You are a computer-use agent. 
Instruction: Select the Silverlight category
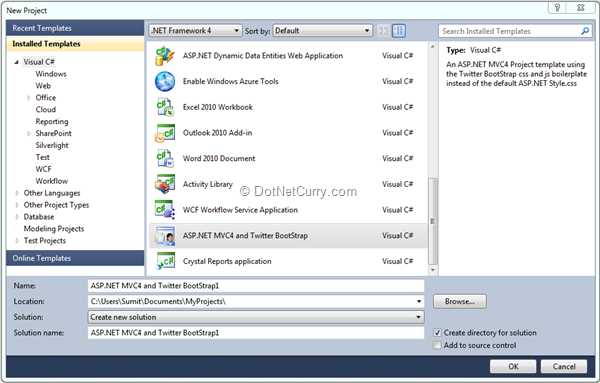[x=52, y=145]
